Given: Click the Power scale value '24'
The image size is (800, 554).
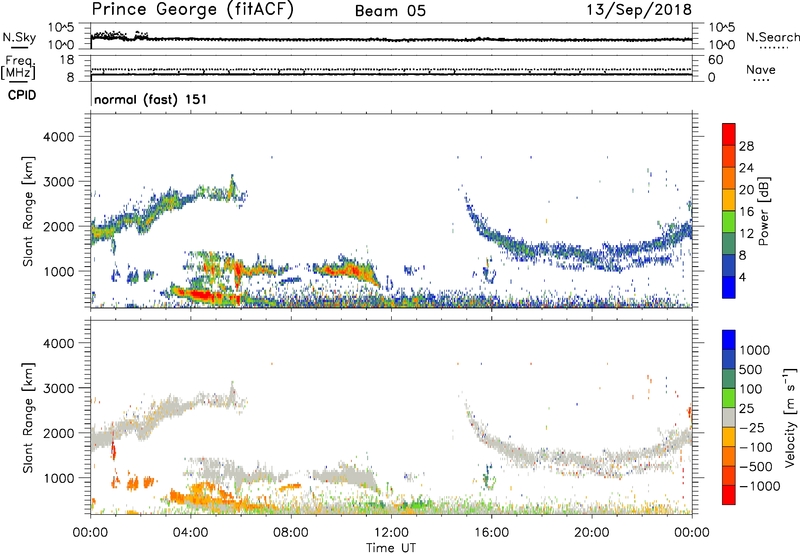Looking at the screenshot, I should click(x=746, y=168).
